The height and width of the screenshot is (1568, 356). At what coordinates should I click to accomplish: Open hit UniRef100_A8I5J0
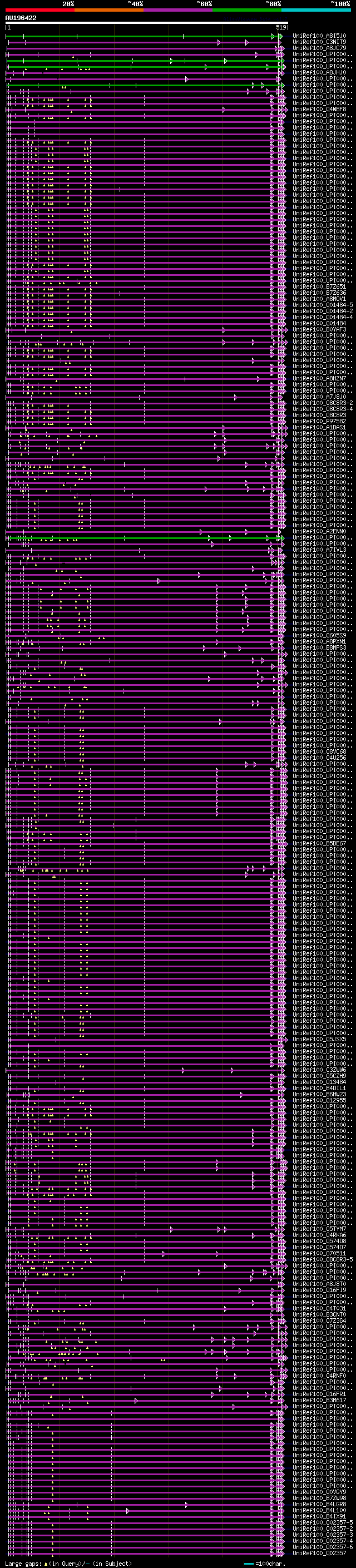(319, 36)
